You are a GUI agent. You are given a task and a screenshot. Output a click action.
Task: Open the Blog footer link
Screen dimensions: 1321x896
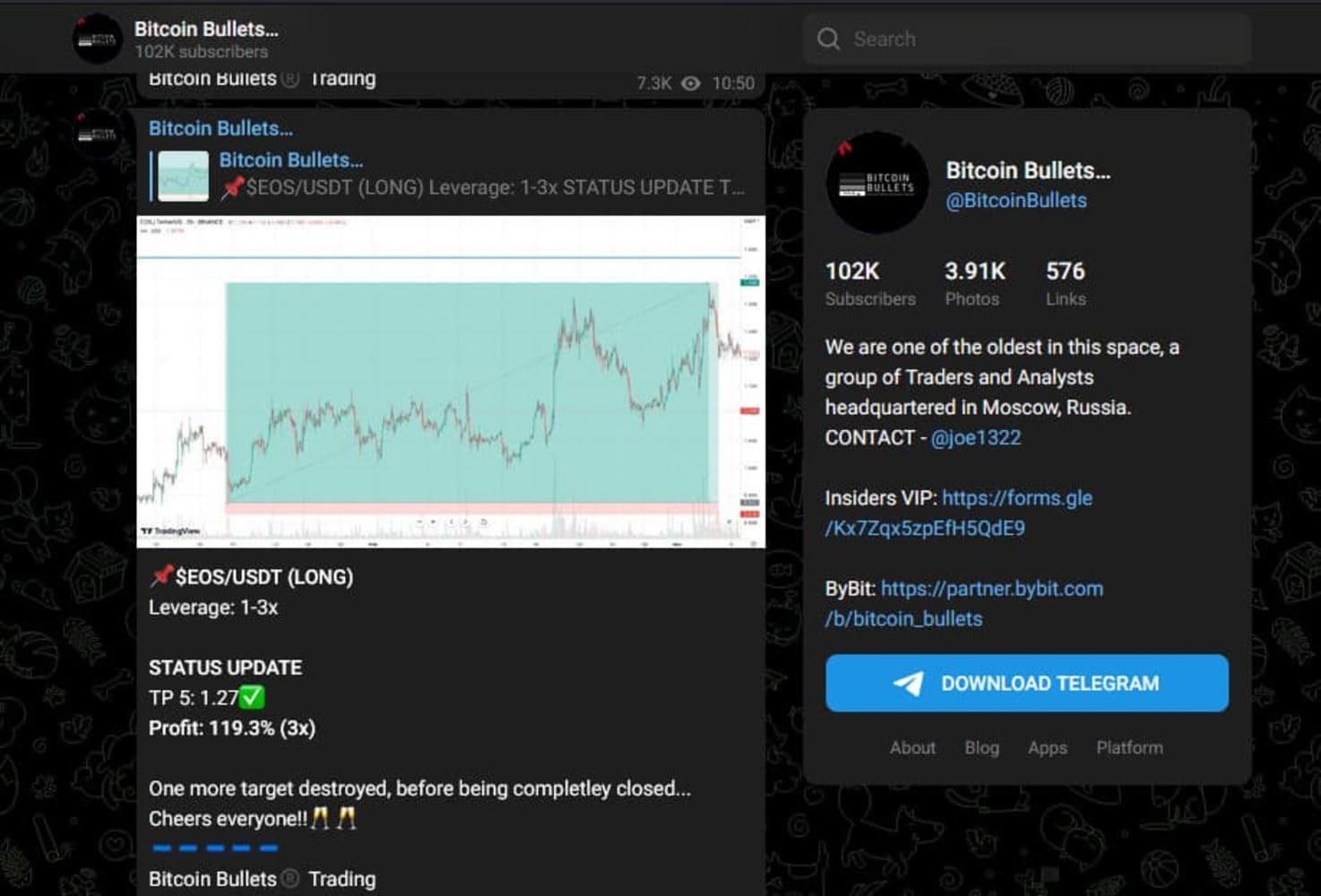[981, 747]
